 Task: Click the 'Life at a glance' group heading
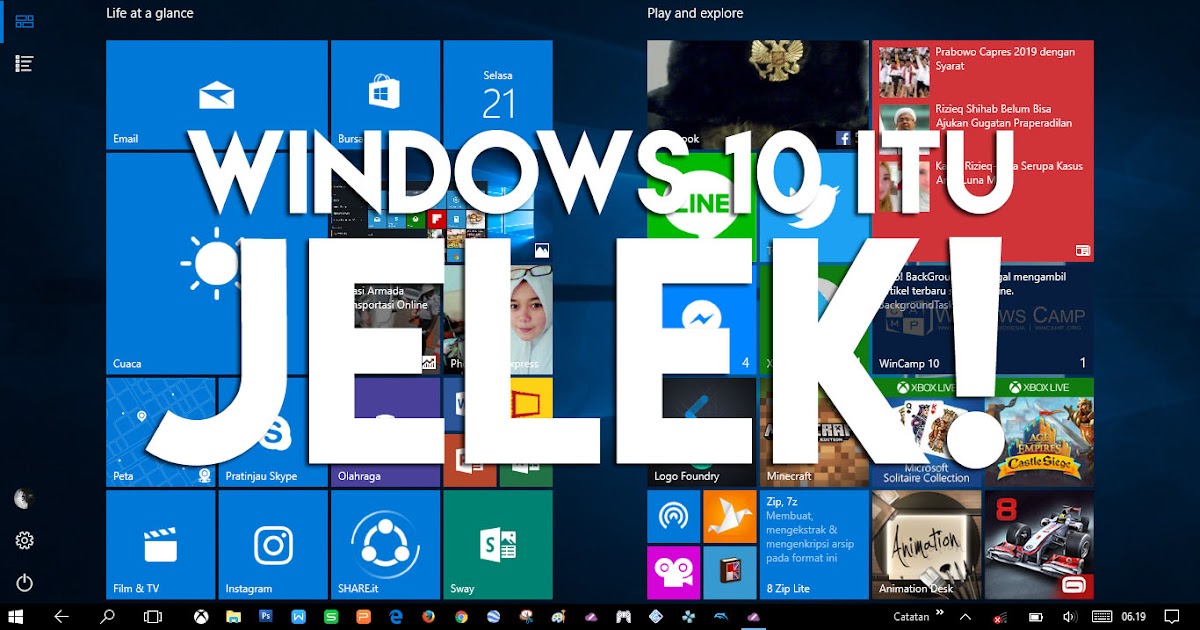pos(150,13)
